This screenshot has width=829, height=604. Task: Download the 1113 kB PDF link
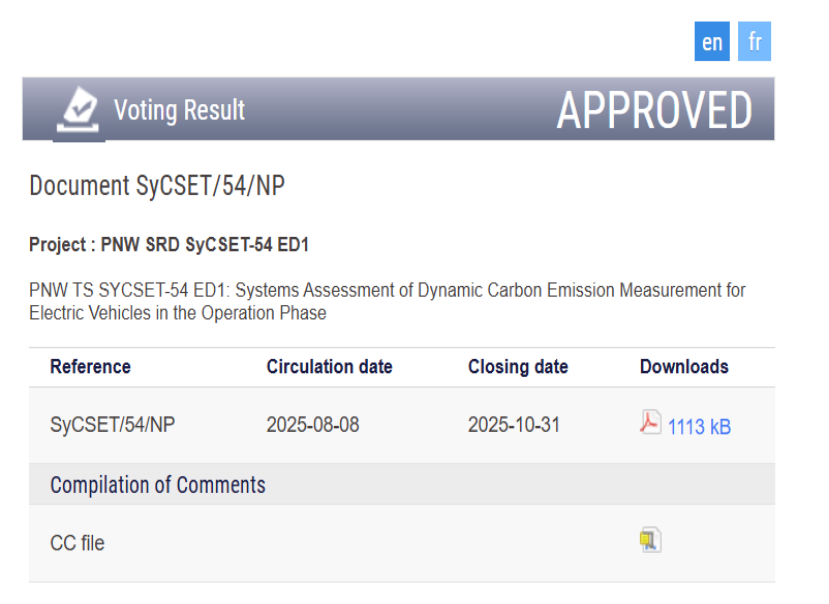point(699,427)
